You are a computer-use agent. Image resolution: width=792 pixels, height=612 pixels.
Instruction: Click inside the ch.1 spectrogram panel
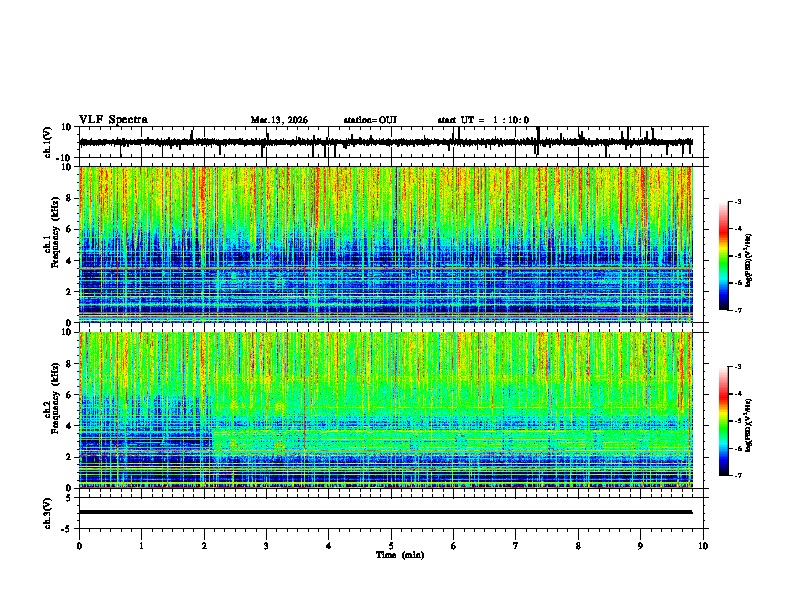coord(386,244)
